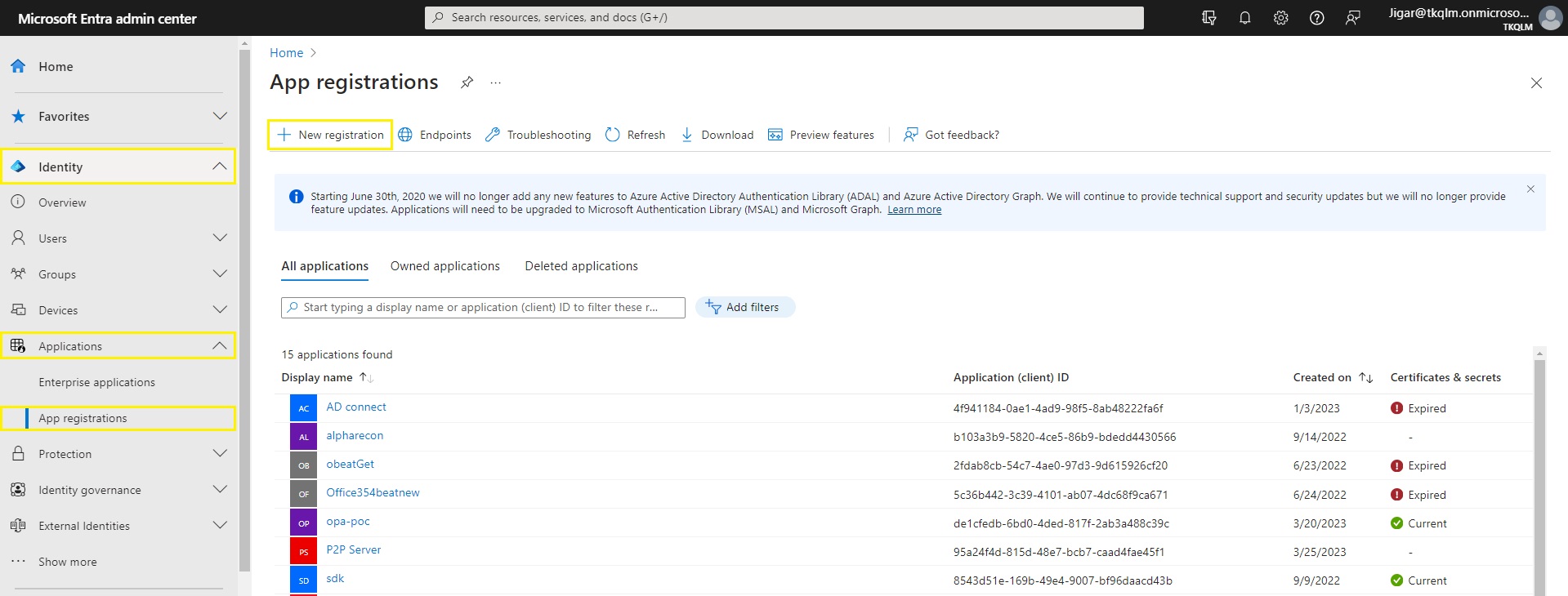Screen dimensions: 1568x596
Task: Expand the External Identities chevron
Action: tap(220, 525)
